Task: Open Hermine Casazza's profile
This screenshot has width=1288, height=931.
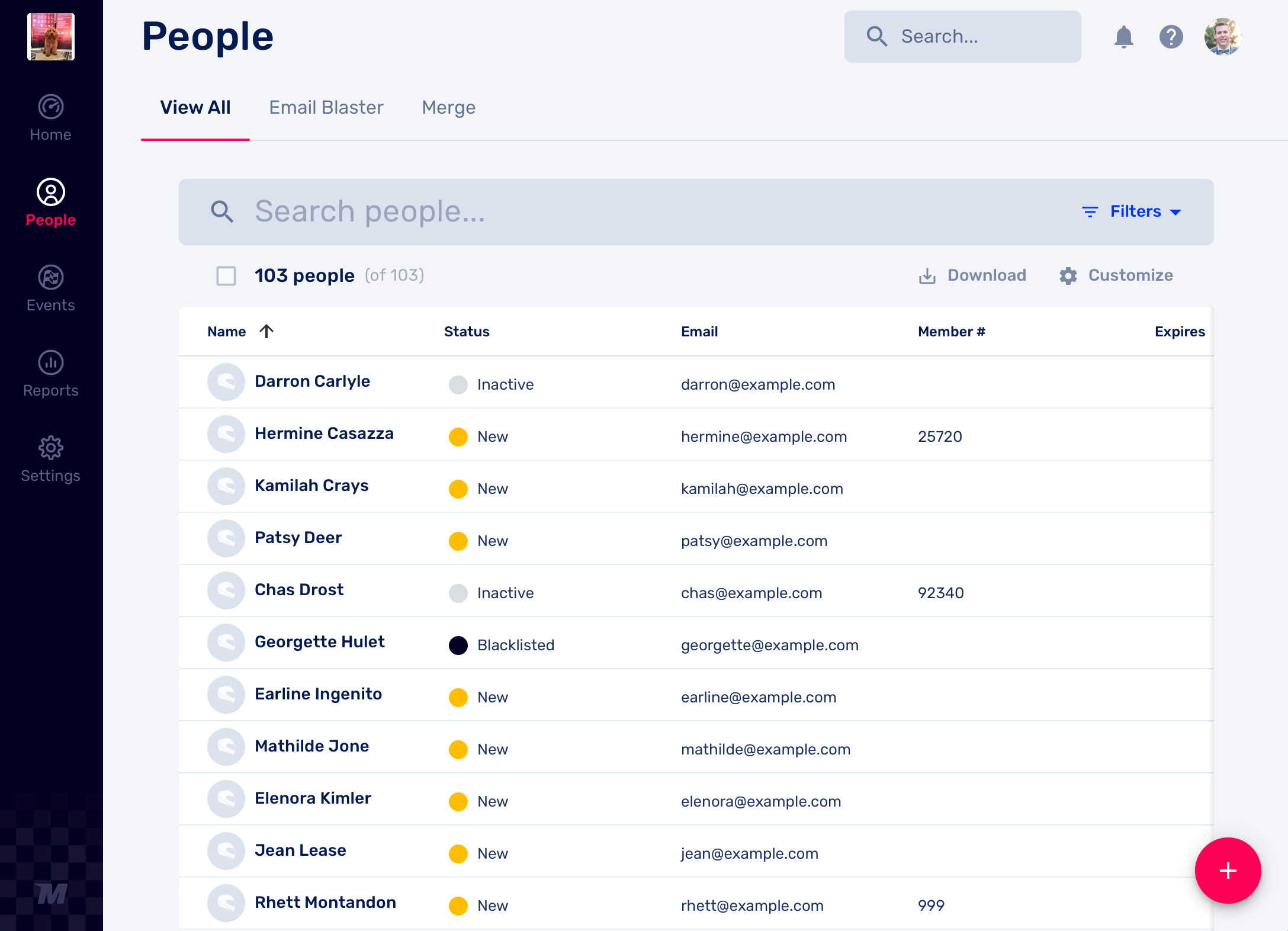Action: tap(324, 433)
